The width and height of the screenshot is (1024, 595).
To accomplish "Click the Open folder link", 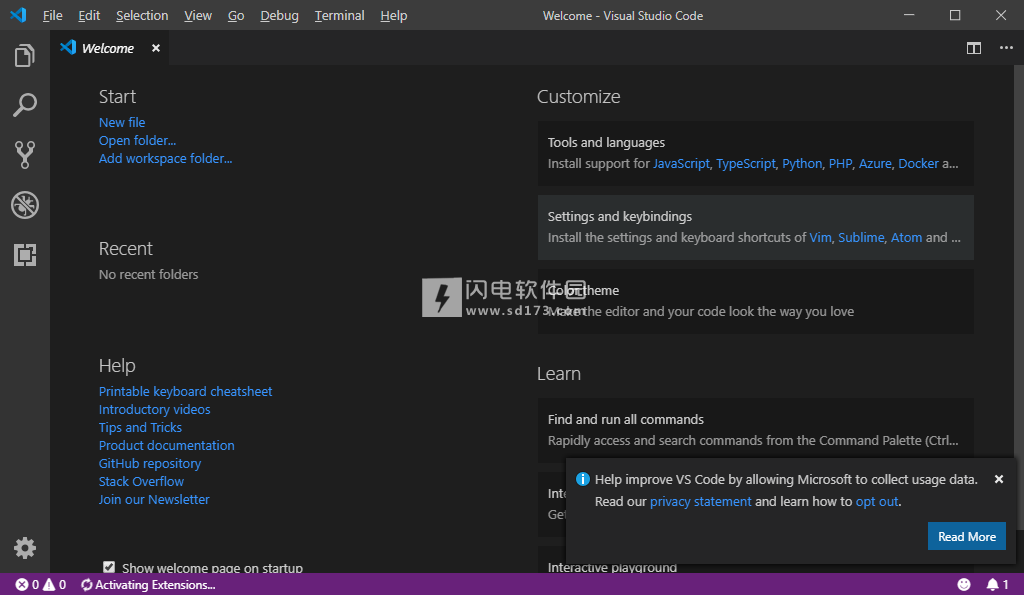I will [137, 140].
